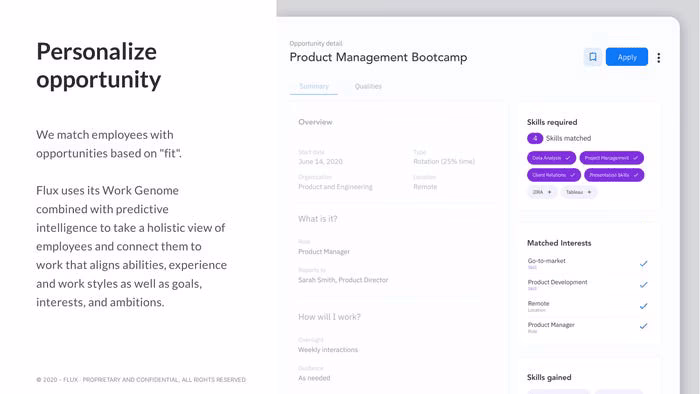Add the Tableau skill with plus icon

[579, 192]
